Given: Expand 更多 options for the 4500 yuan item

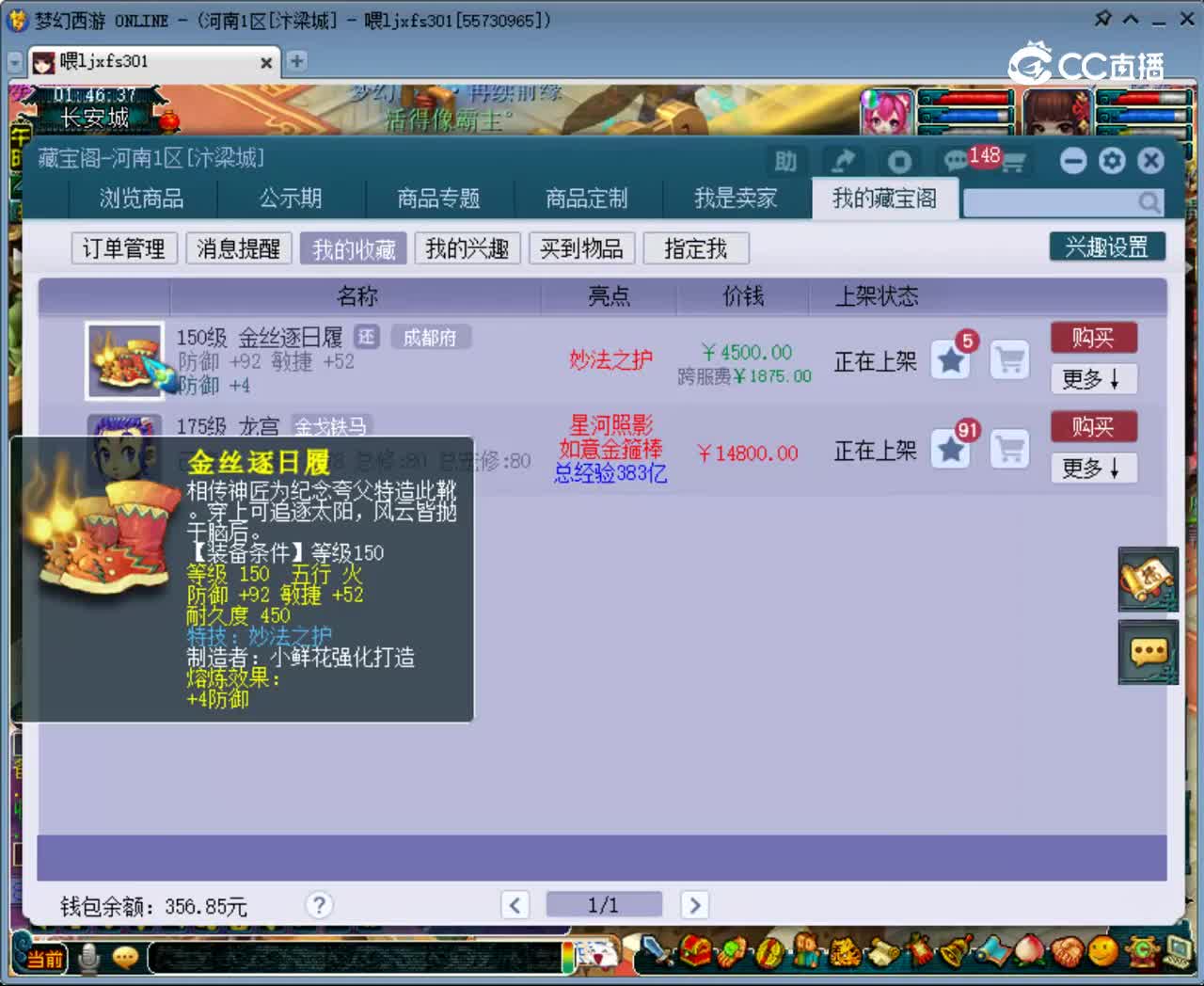Looking at the screenshot, I should [1093, 379].
